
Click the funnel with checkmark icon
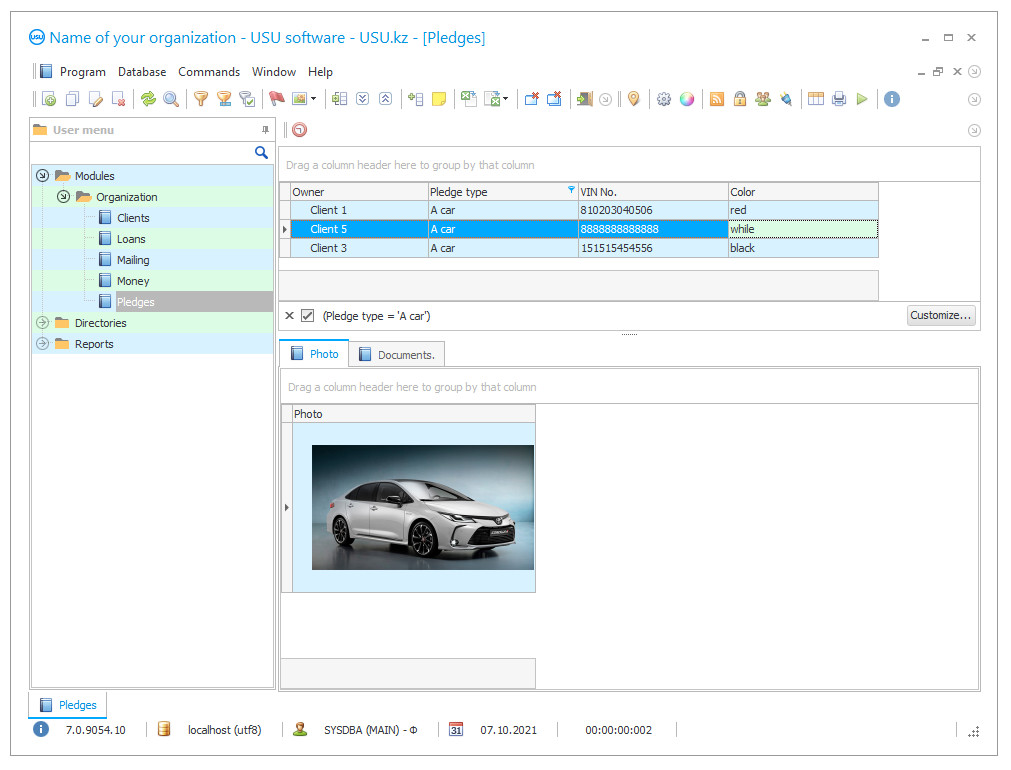[247, 99]
